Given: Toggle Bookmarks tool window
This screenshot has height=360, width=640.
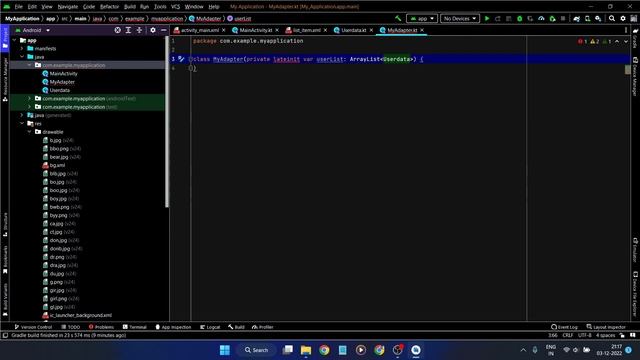Looking at the screenshot, I should pos(5,259).
